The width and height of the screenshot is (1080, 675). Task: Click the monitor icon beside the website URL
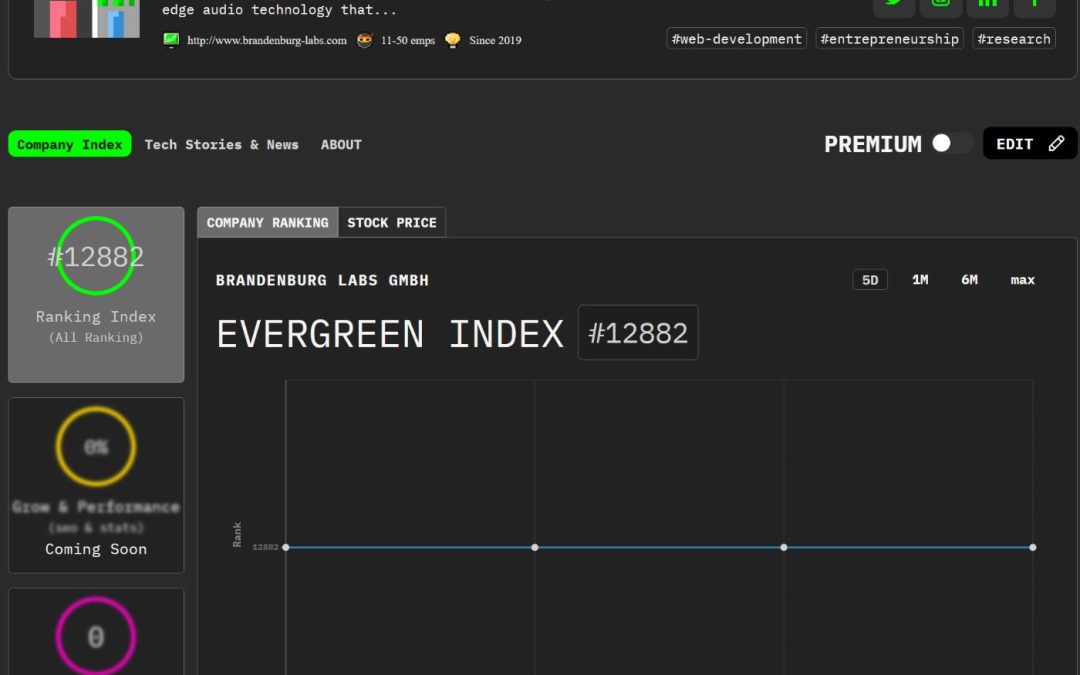click(171, 40)
